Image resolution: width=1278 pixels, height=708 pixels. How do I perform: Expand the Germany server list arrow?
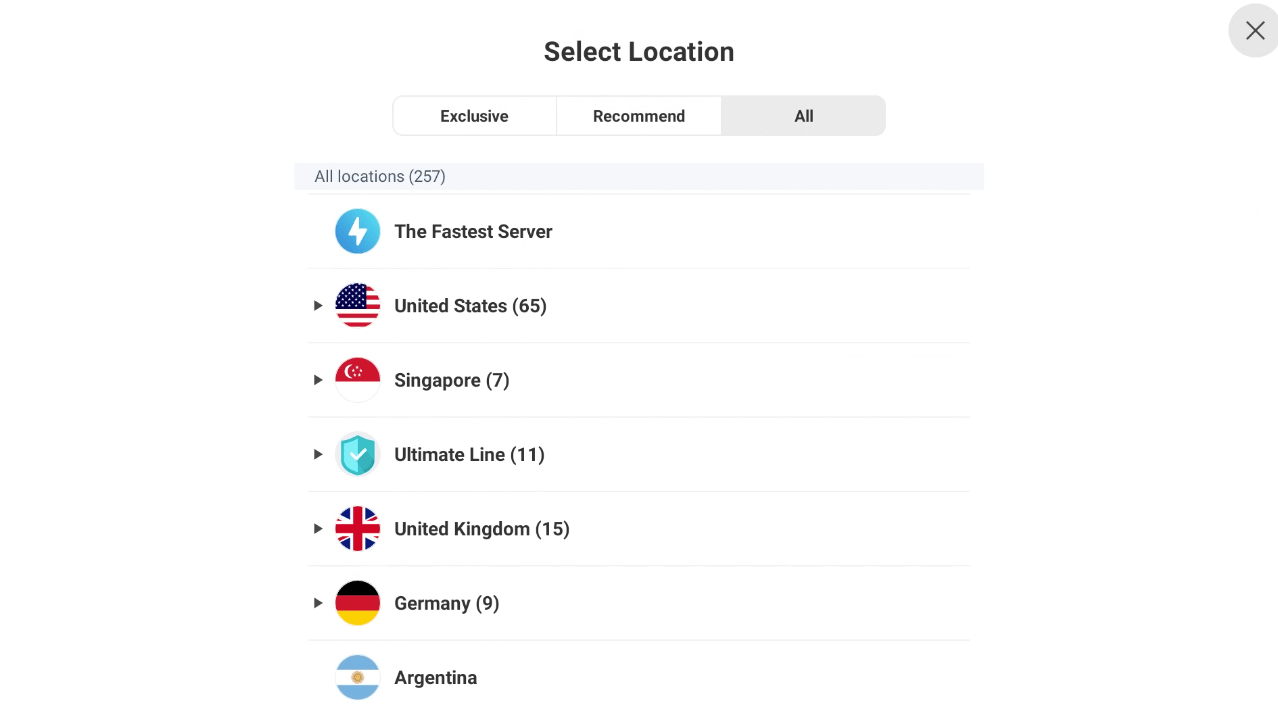(x=318, y=603)
